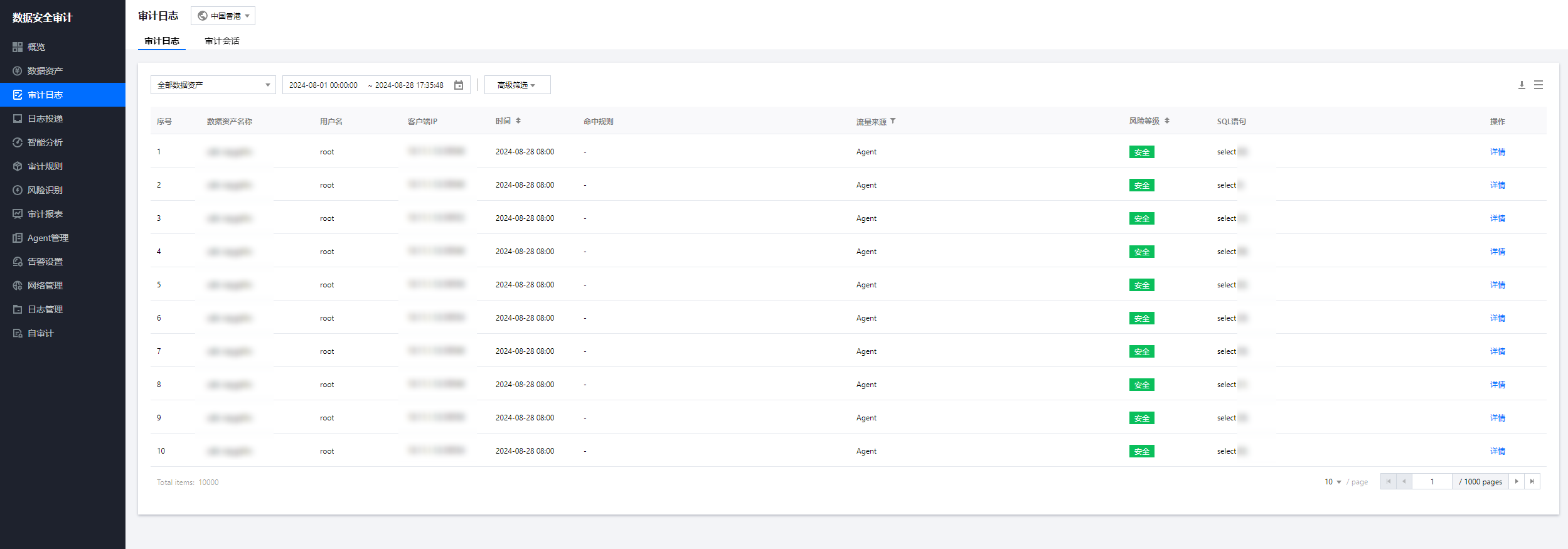This screenshot has height=549, width=1568.
Task: Open 详情 for row 10
Action: (1498, 451)
